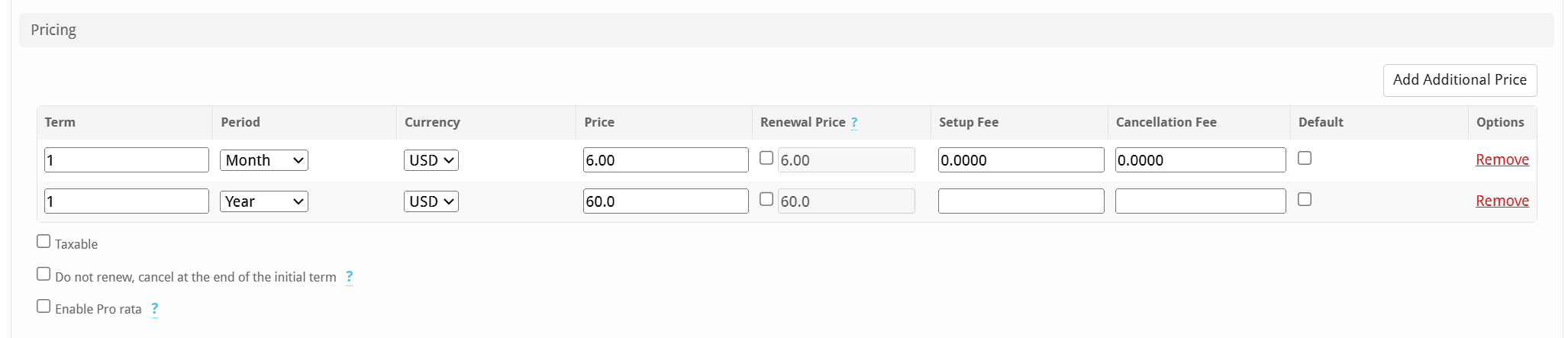This screenshot has height=338, width=1568.
Task: Click the Cancellation Fee field showing 0.0000
Action: (x=1200, y=160)
